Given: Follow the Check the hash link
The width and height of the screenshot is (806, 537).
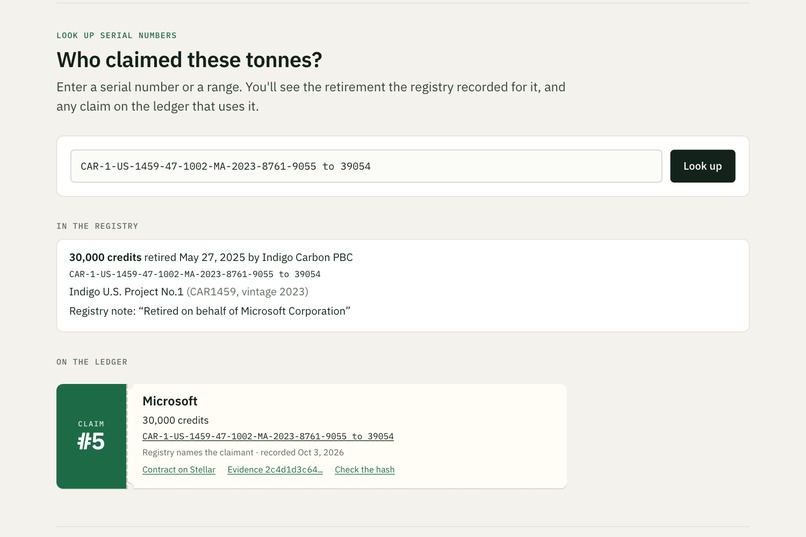Looking at the screenshot, I should point(364,470).
